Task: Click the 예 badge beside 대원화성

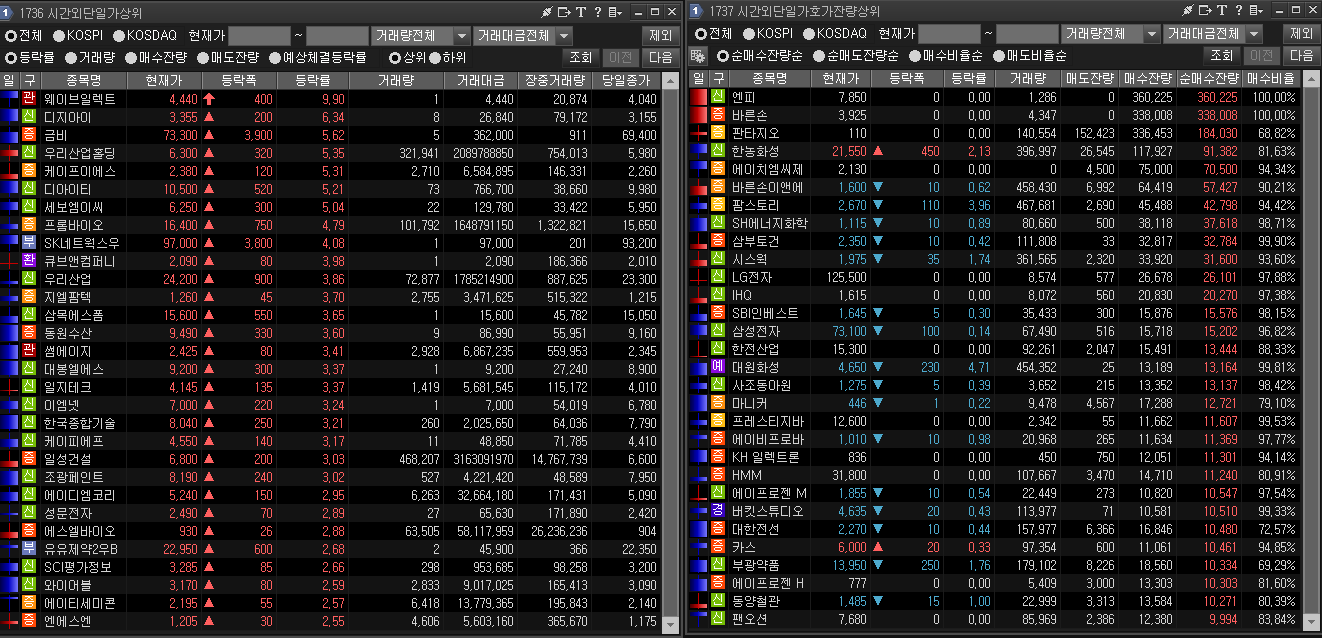Action: [718, 367]
